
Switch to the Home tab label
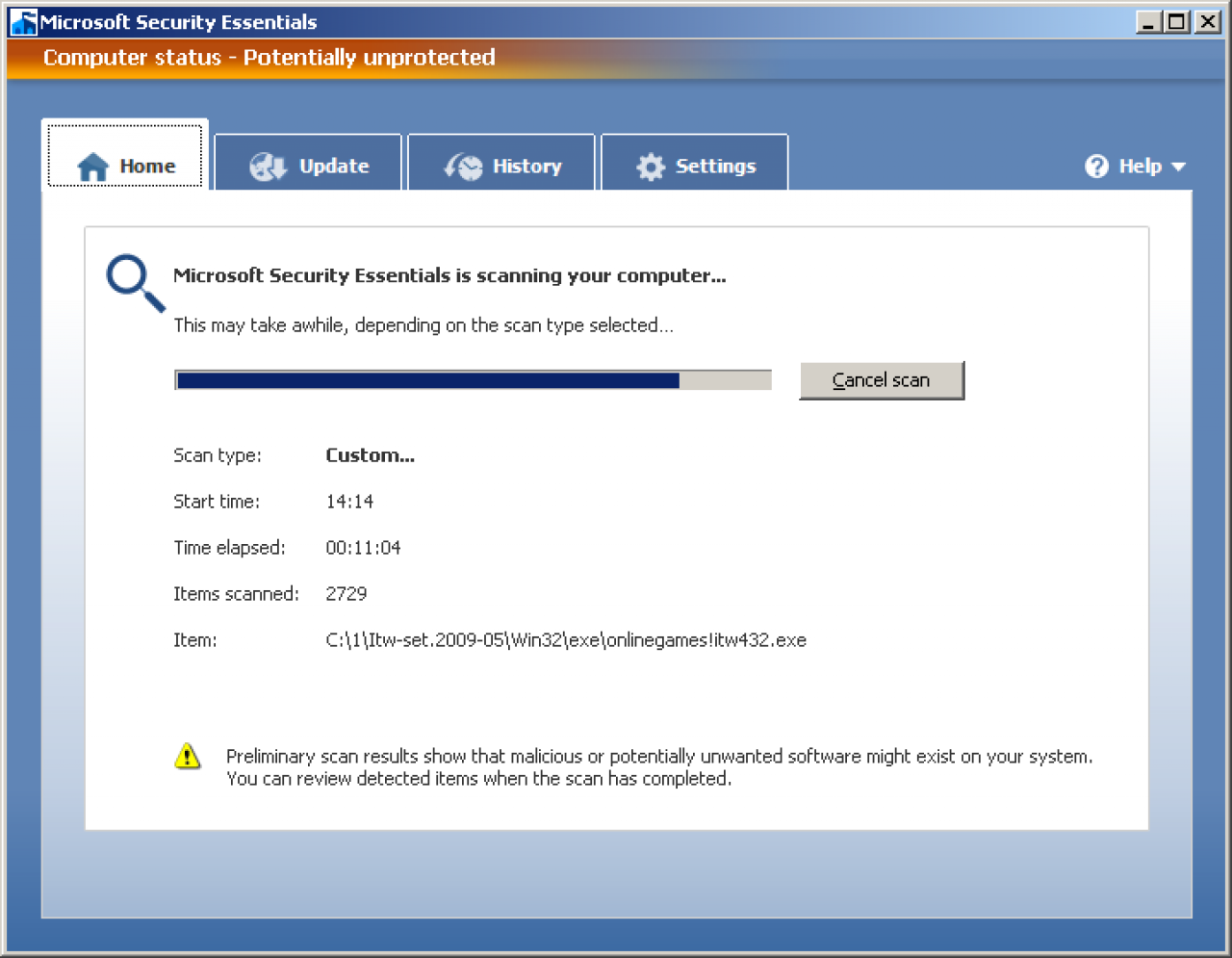147,166
